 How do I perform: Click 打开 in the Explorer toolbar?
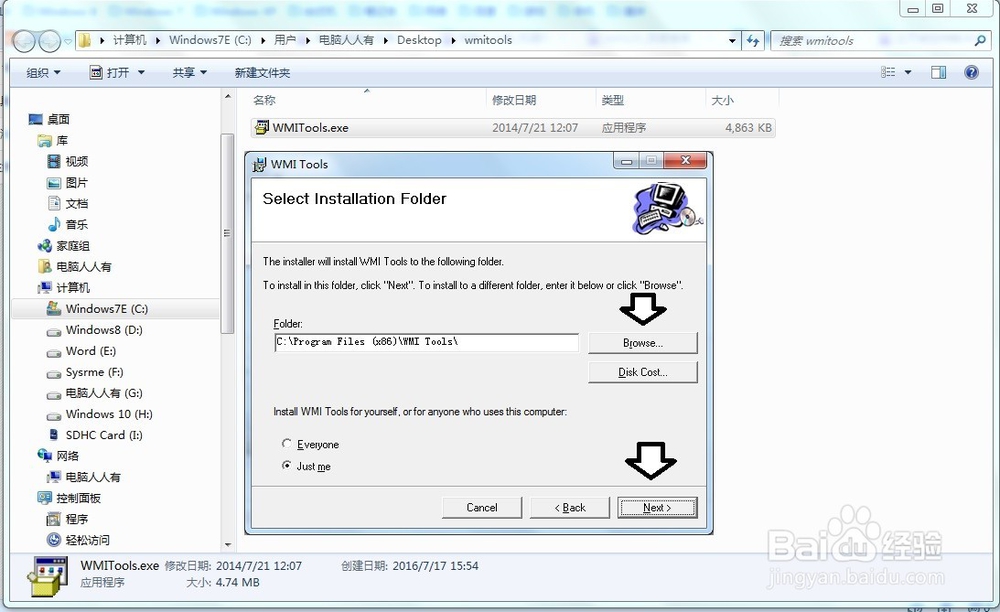[110, 73]
